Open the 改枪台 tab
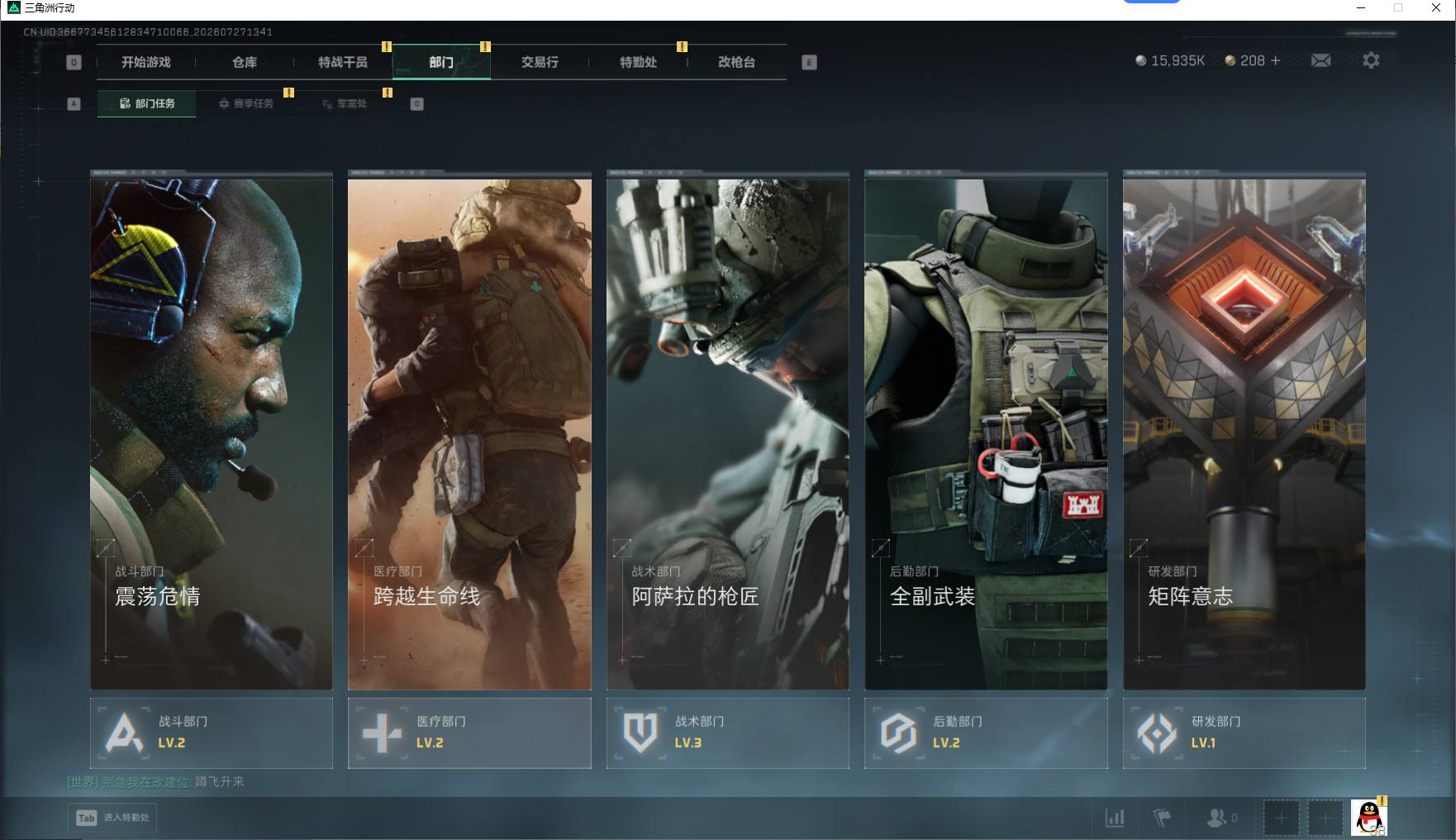The width and height of the screenshot is (1456, 840). pos(736,62)
